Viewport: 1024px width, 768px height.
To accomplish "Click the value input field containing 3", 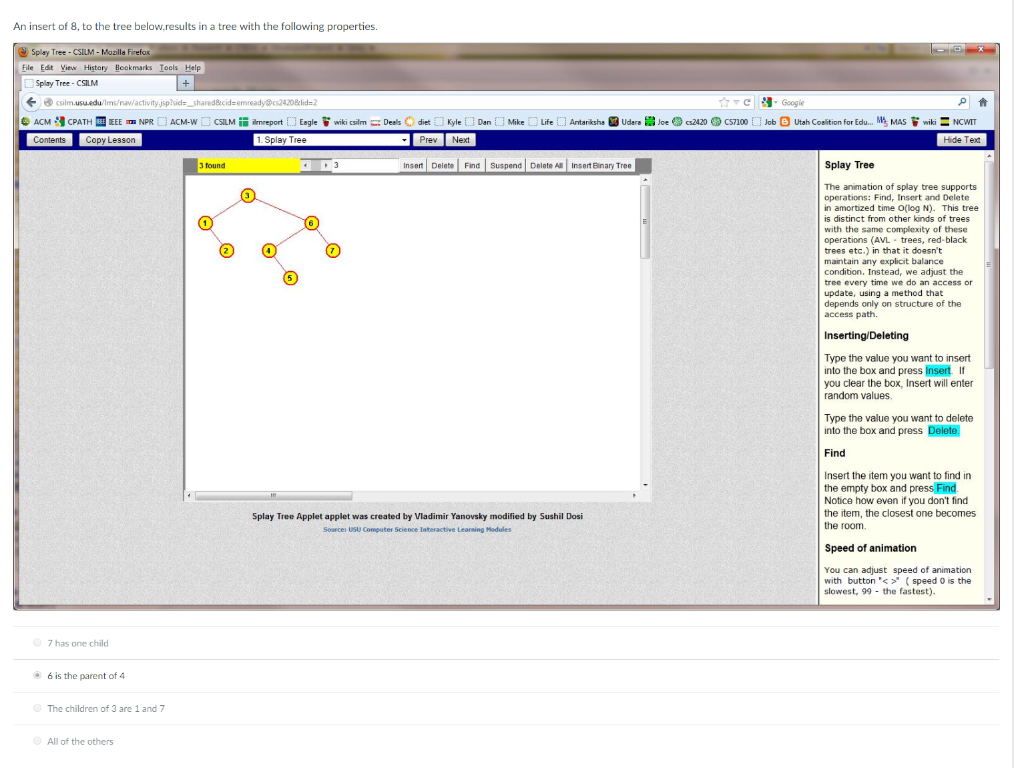I will [x=365, y=165].
